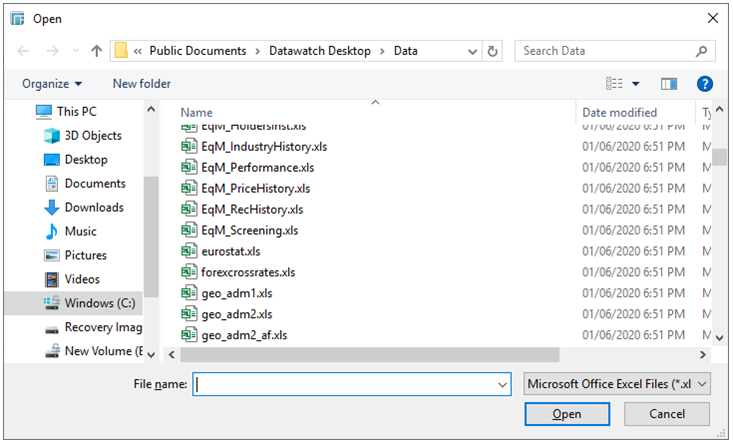
Task: Open the Organize dropdown menu
Action: coord(52,84)
